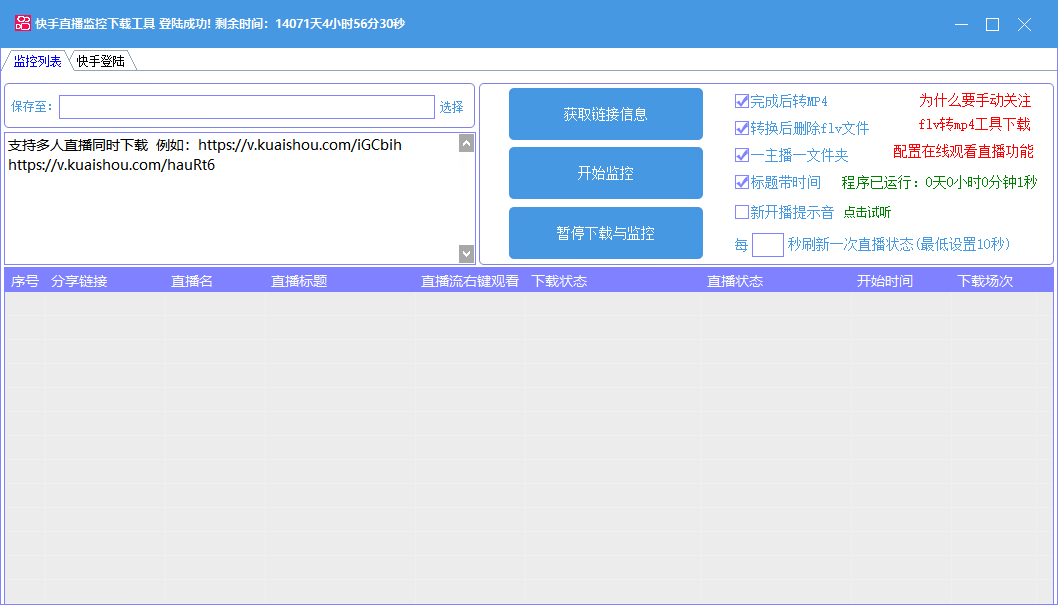The height and width of the screenshot is (605, 1058).
Task: Click the refresh interval seconds input box
Action: click(768, 245)
